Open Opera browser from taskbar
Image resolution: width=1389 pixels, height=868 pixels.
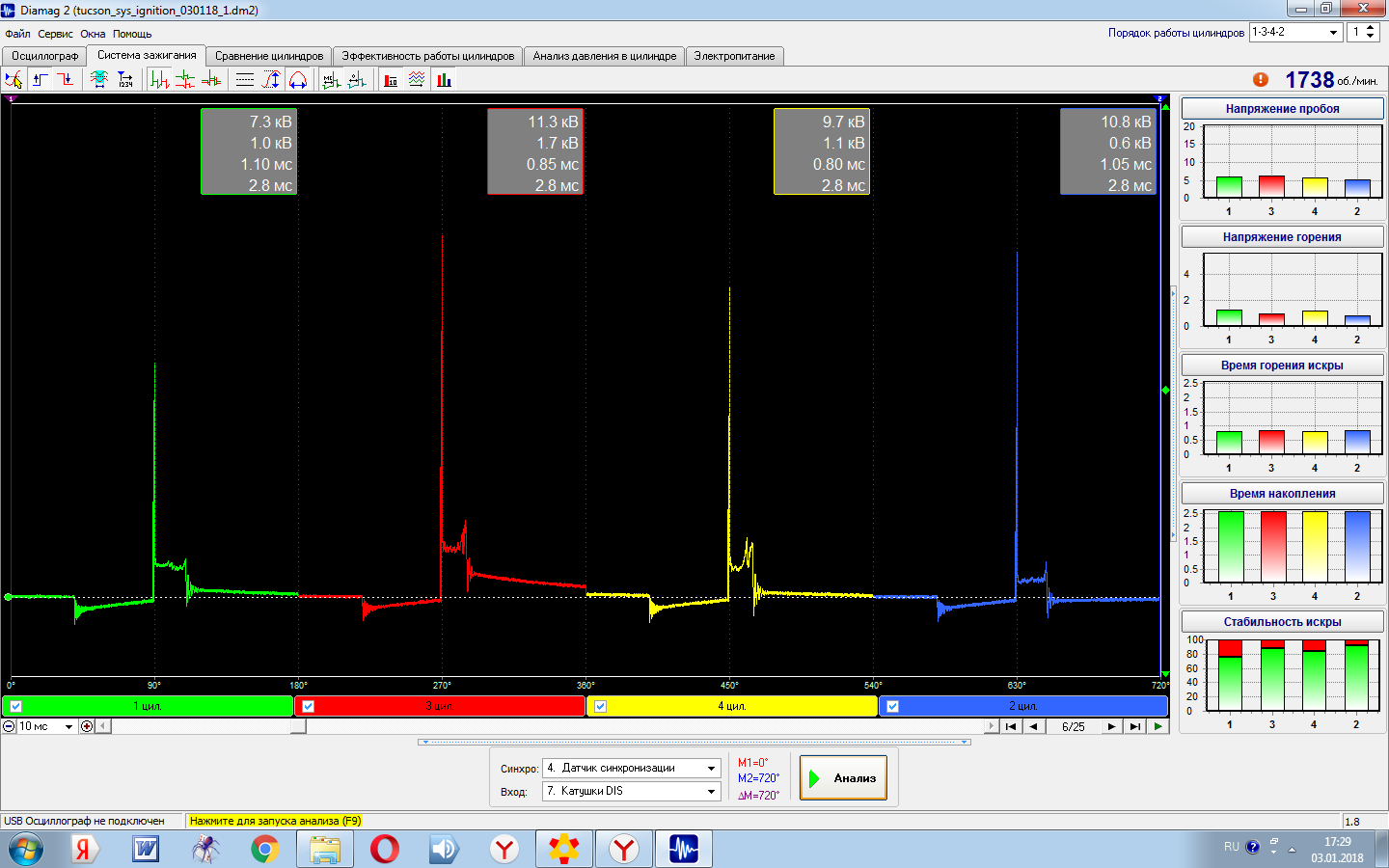385,850
